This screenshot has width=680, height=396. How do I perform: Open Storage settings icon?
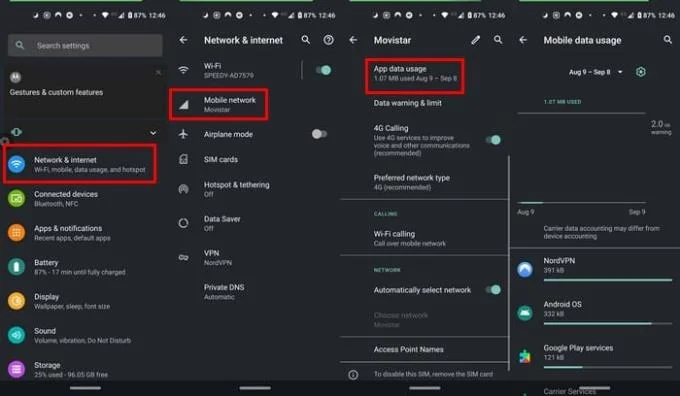click(x=16, y=369)
